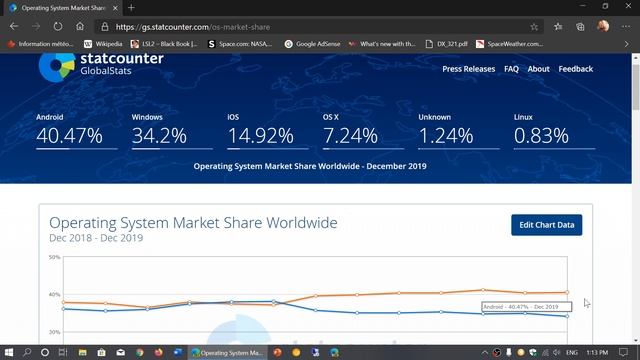This screenshot has width=640, height=360.
Task: Open Press Releases page
Action: click(469, 69)
